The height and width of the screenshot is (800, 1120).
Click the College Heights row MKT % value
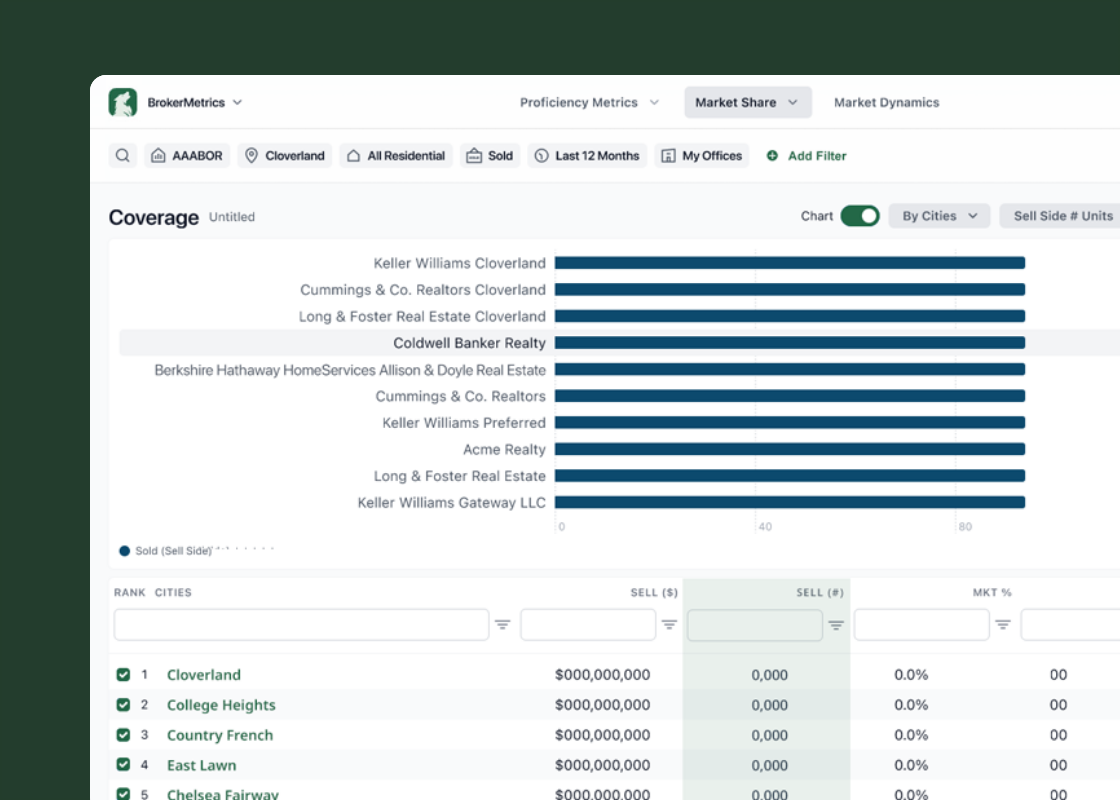[911, 705]
